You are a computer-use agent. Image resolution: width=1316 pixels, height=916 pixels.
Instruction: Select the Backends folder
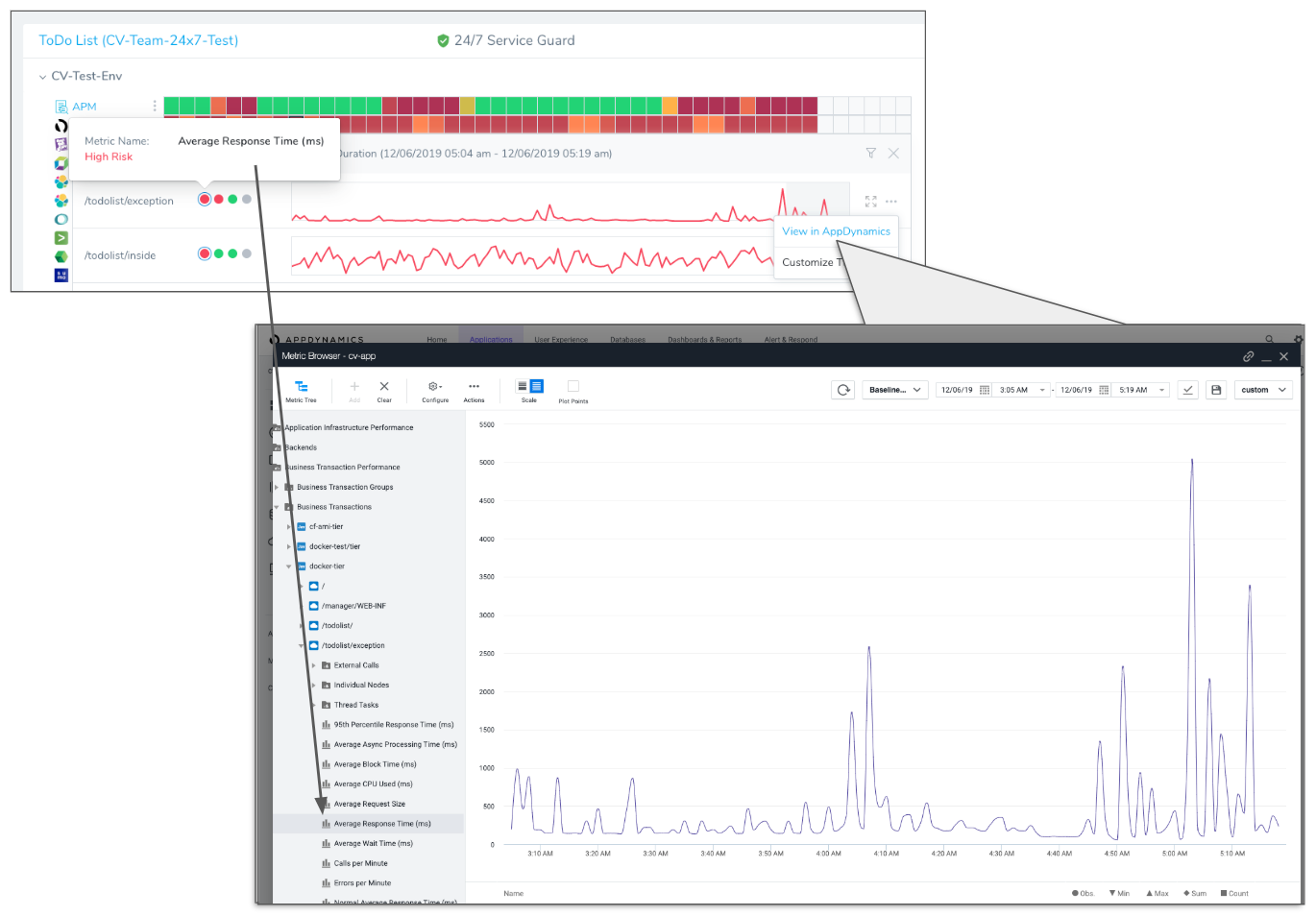pyautogui.click(x=299, y=447)
